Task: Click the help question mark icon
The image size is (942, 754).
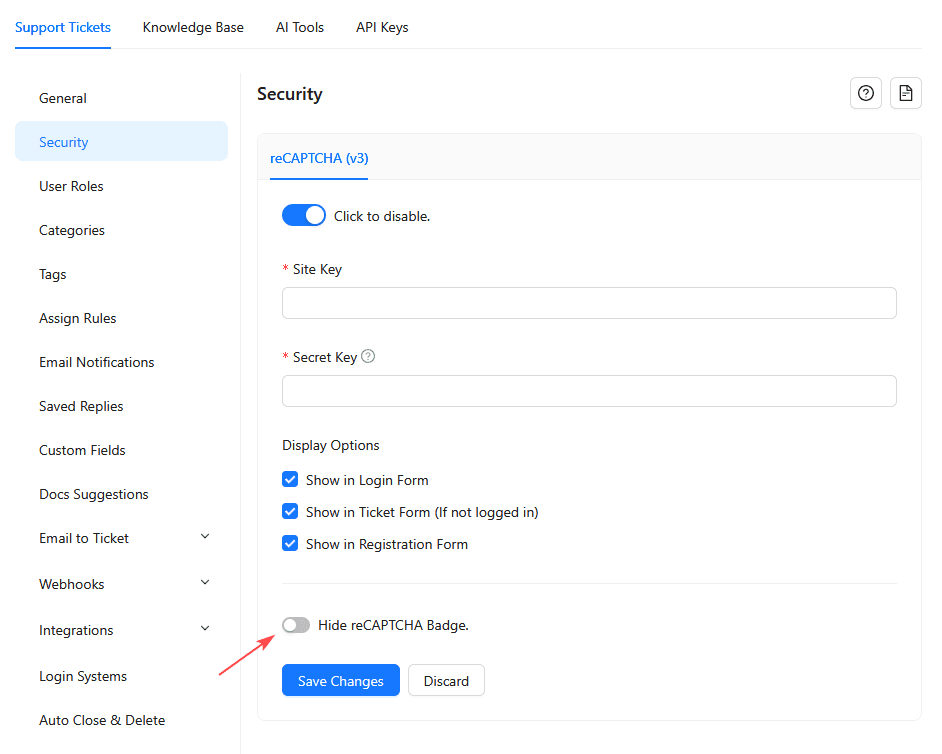Action: 866,93
